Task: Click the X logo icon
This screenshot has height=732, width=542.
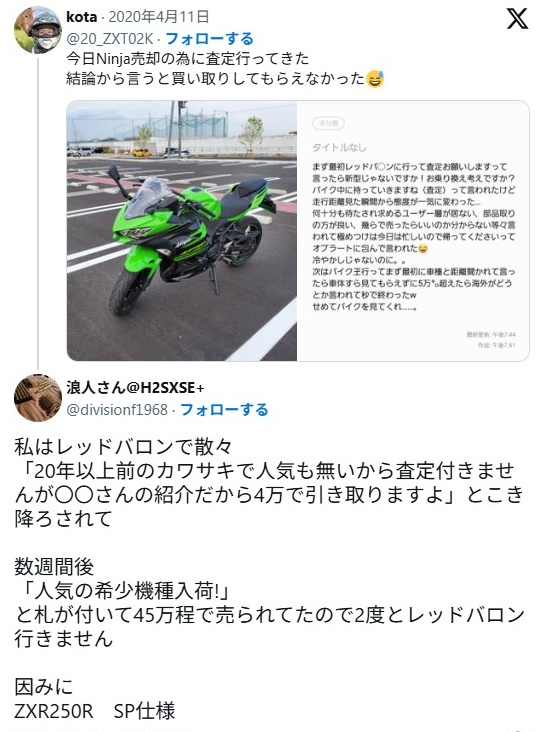Action: (x=517, y=18)
